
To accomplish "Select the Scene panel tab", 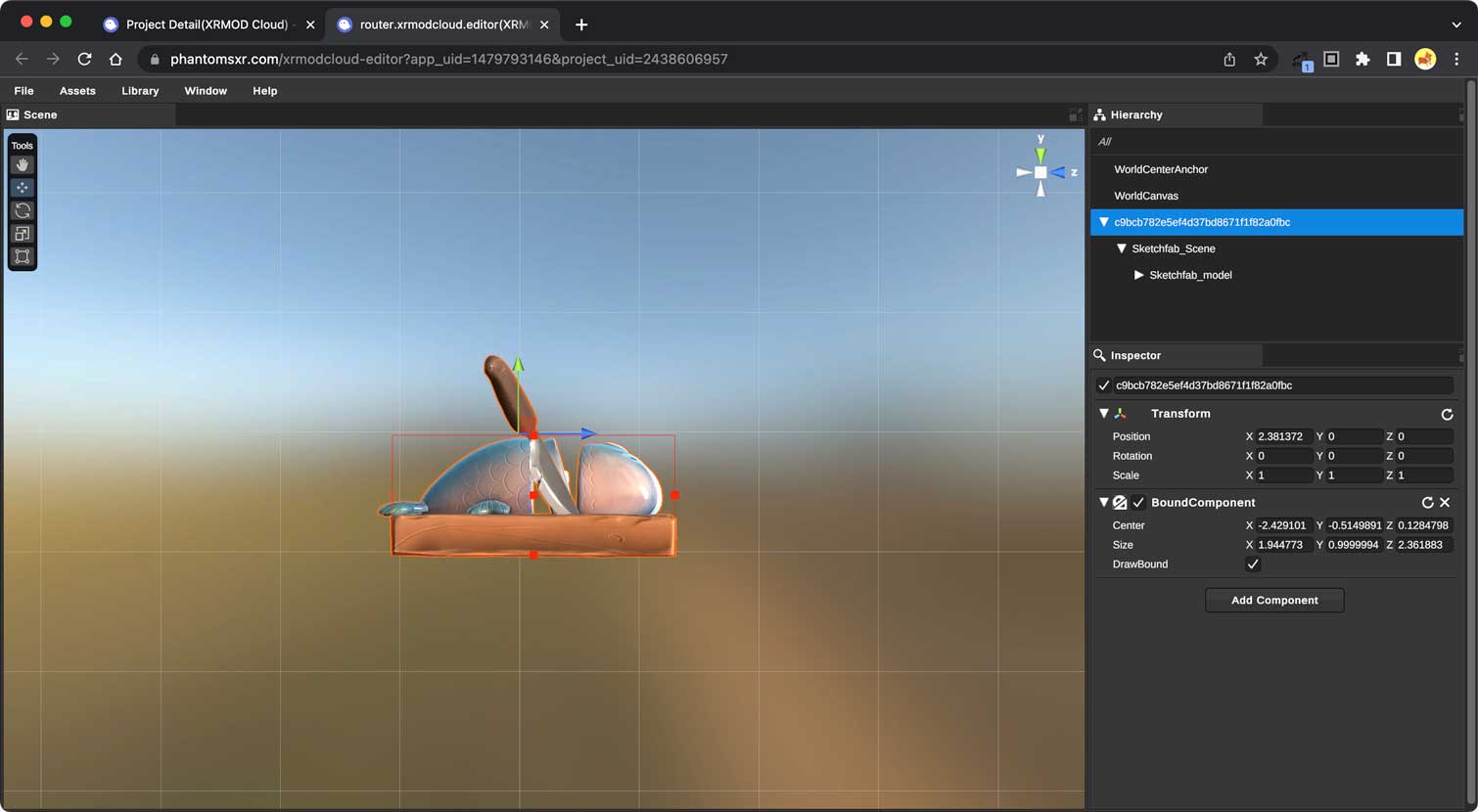I will click(x=90, y=114).
